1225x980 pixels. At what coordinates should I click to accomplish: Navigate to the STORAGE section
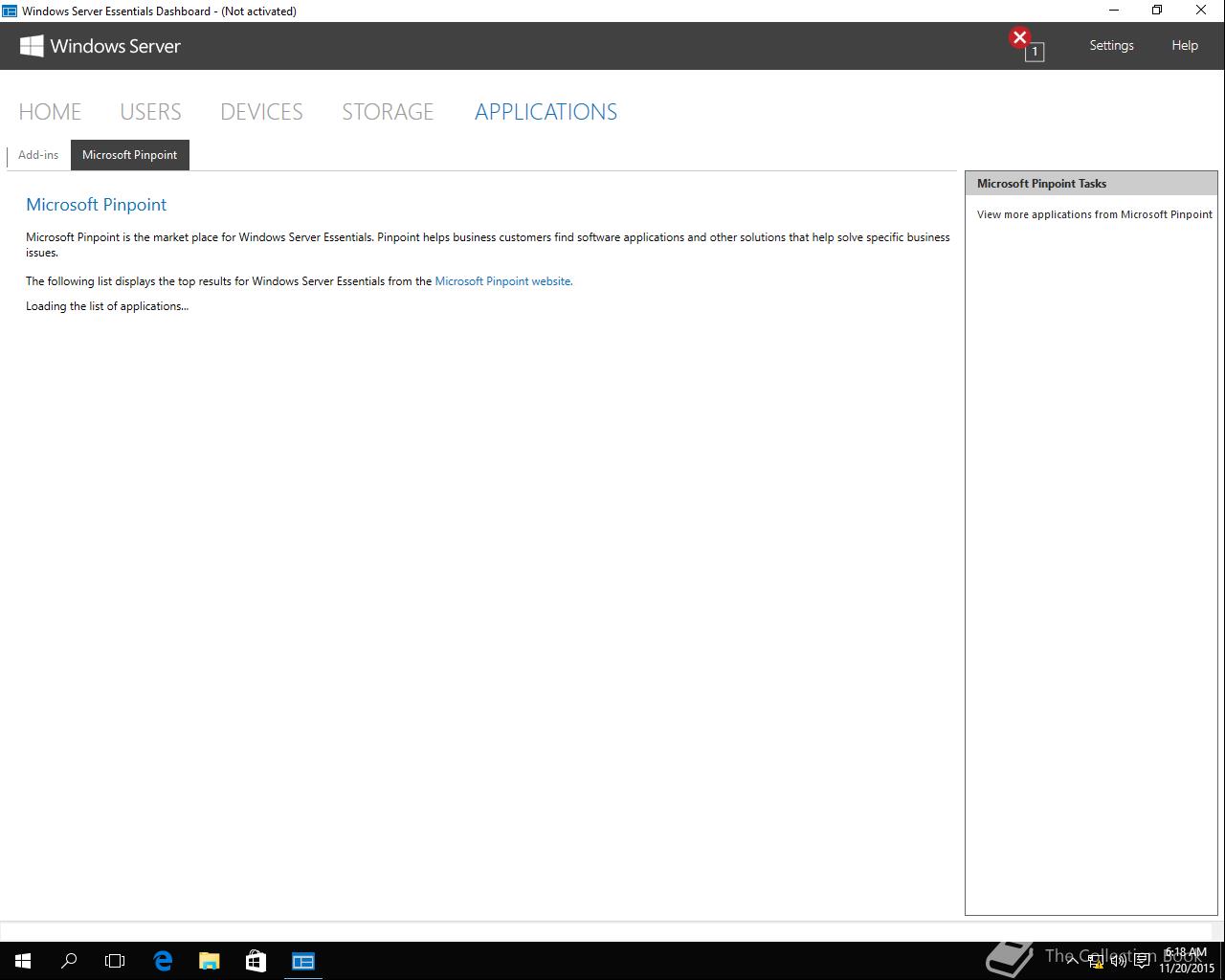[x=388, y=112]
